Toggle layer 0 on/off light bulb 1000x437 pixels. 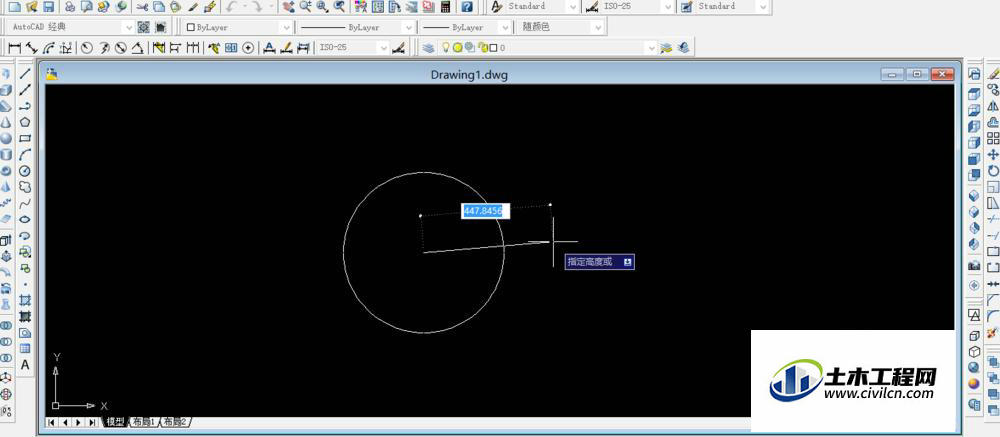tap(446, 47)
